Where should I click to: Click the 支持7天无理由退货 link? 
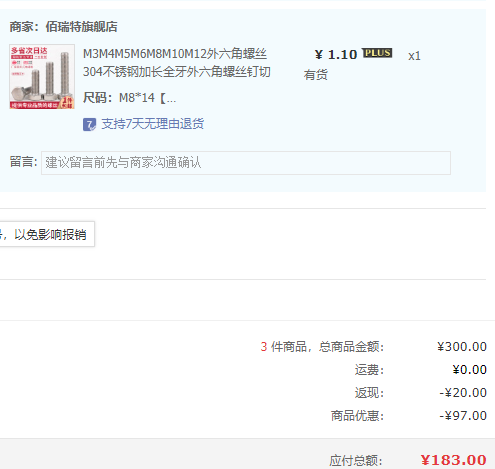152,124
